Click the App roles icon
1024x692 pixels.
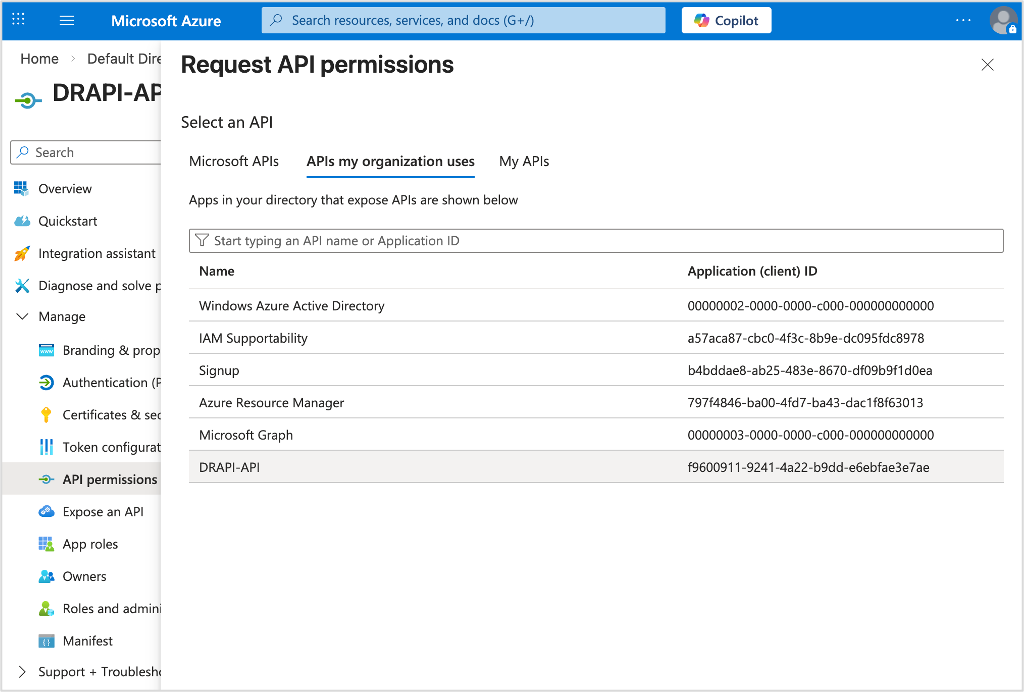click(46, 543)
